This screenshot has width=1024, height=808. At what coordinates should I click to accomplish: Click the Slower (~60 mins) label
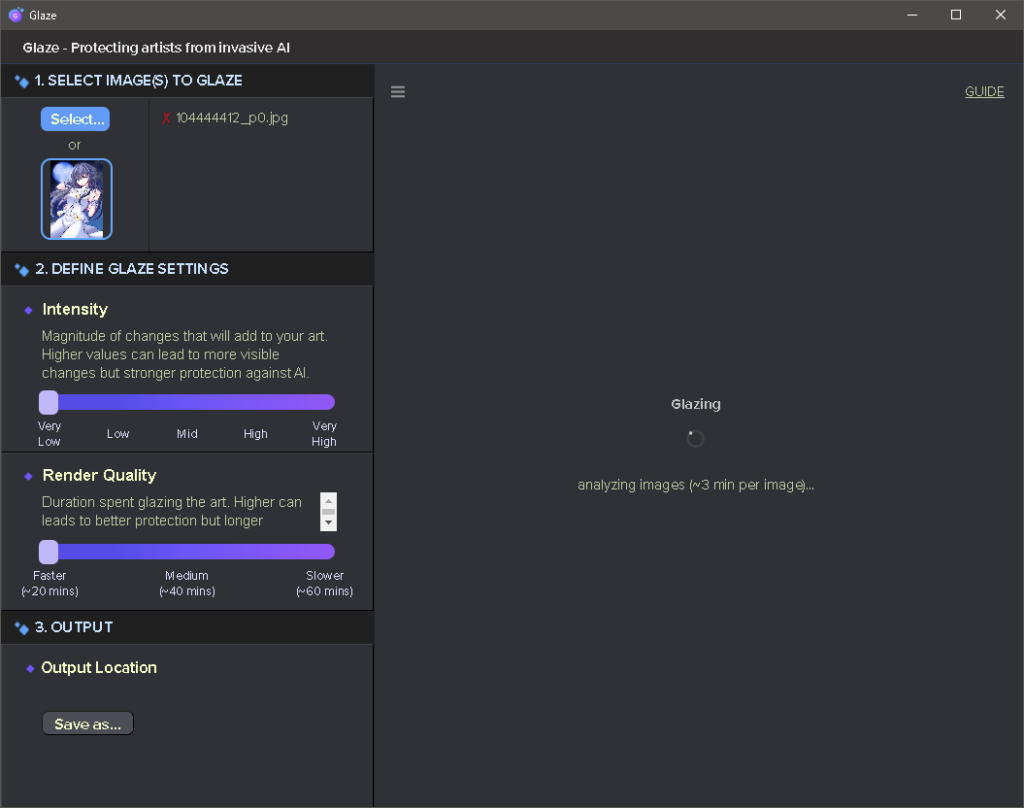point(325,583)
